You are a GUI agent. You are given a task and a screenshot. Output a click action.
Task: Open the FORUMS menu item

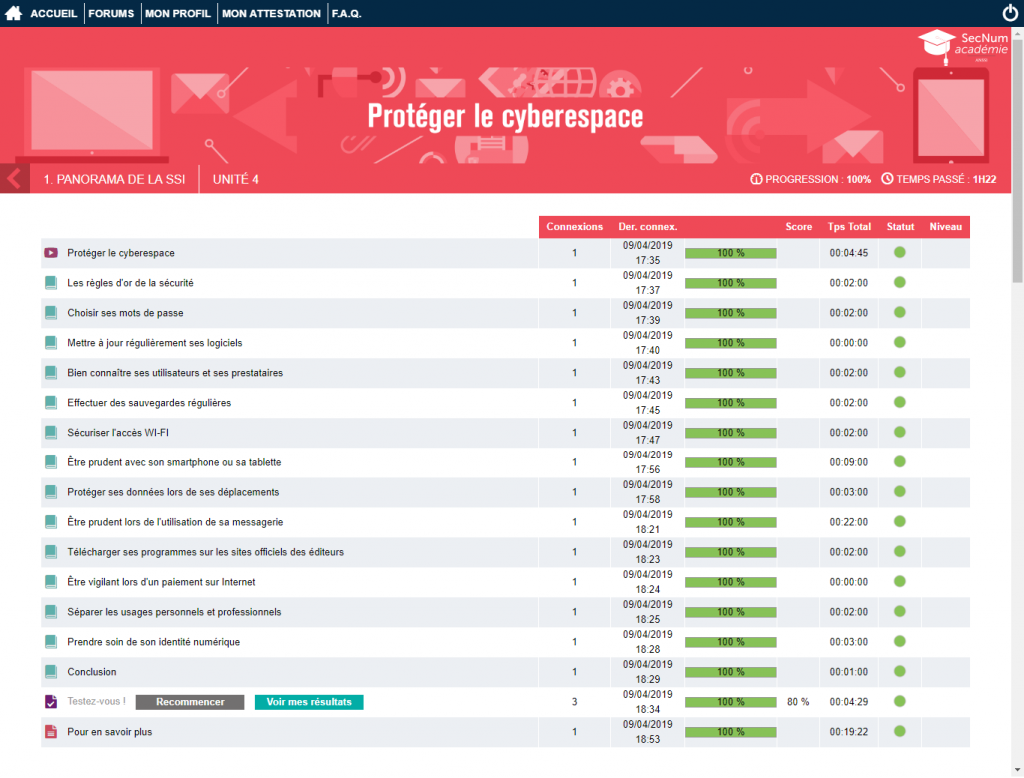click(x=110, y=14)
